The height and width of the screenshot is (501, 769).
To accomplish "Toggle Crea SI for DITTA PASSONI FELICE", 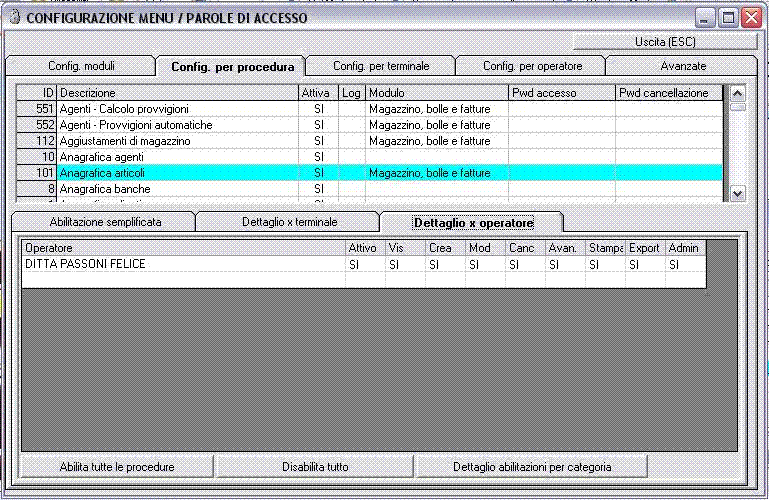I will click(445, 265).
